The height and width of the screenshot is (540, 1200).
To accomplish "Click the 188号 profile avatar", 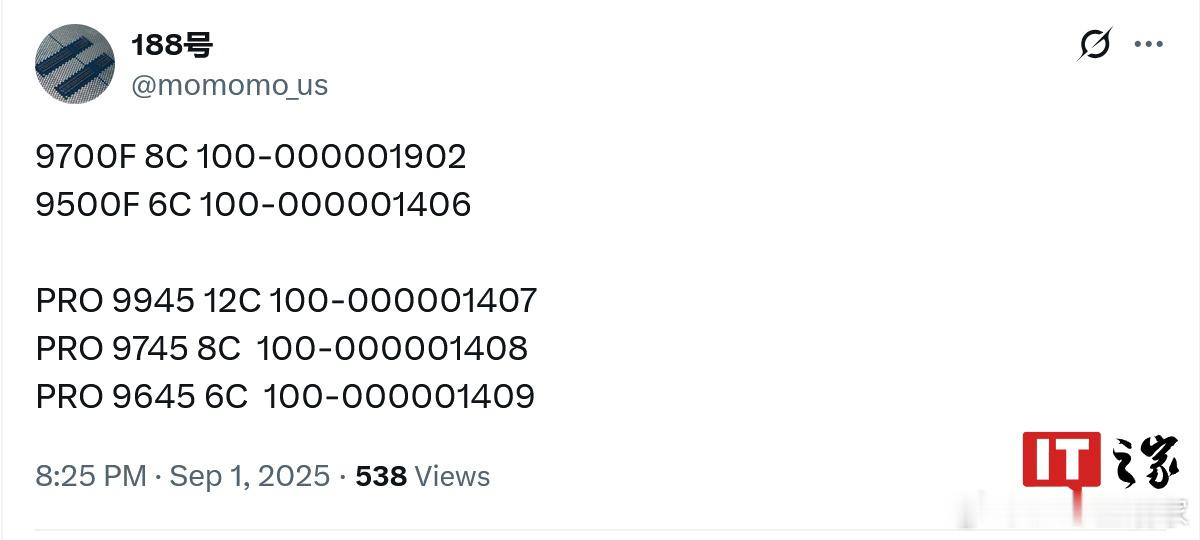I will coord(75,63).
